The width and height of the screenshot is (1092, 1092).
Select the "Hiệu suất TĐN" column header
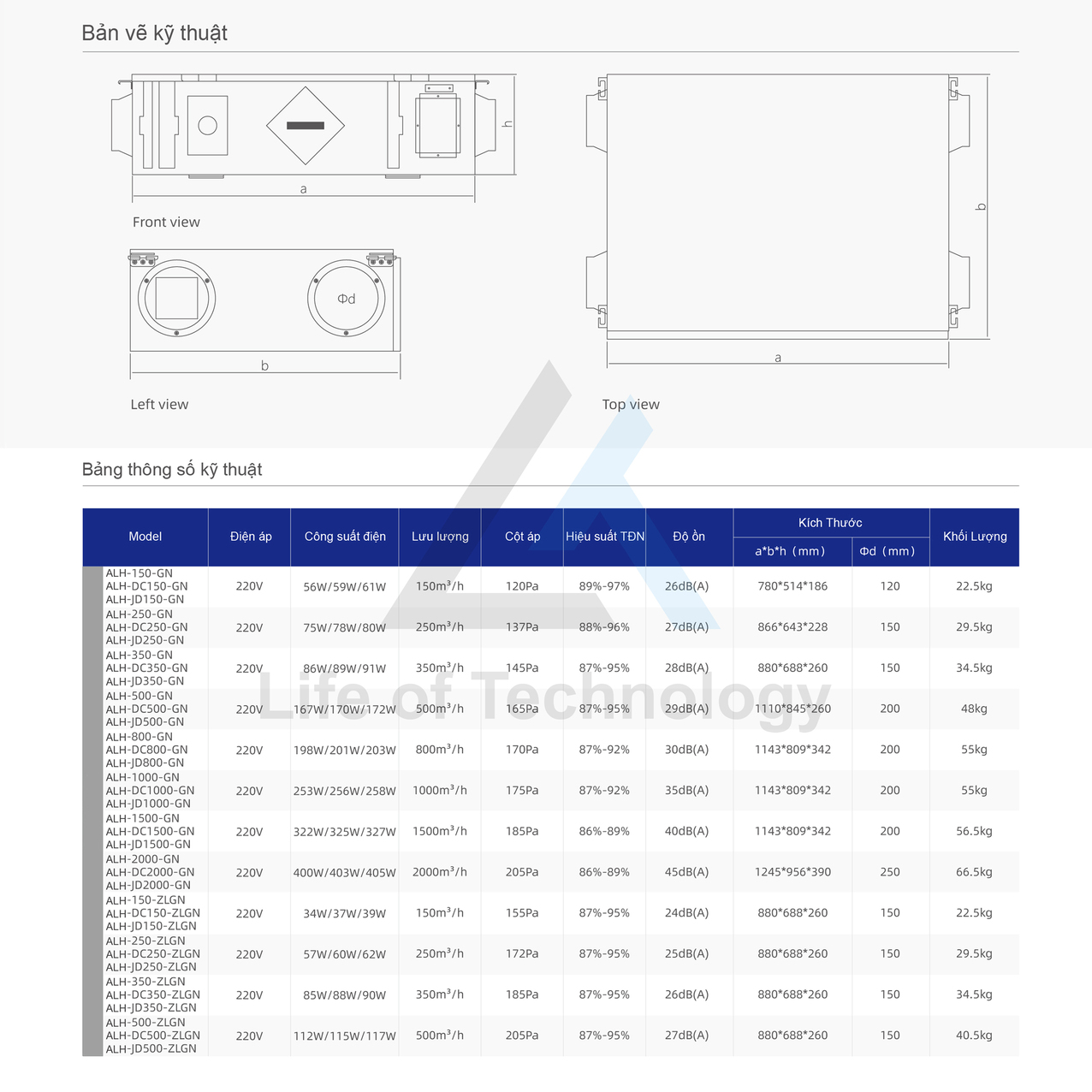[x=605, y=537]
